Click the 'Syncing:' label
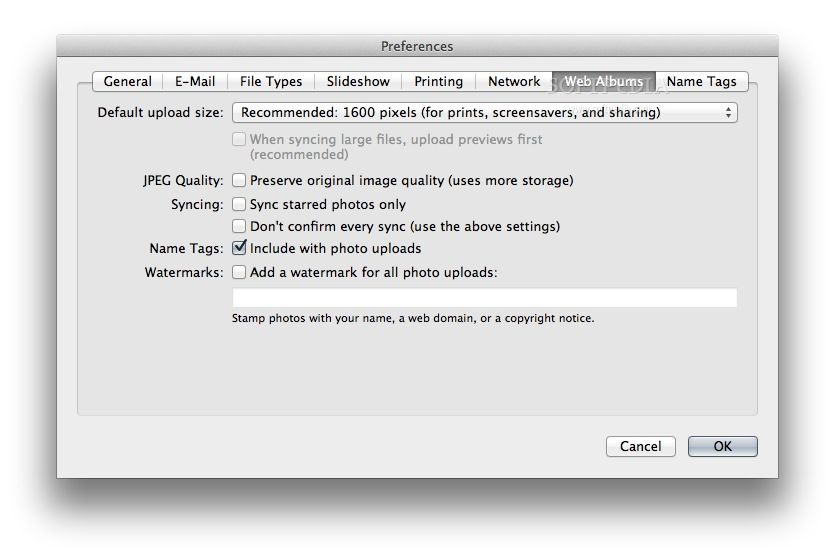 [197, 204]
